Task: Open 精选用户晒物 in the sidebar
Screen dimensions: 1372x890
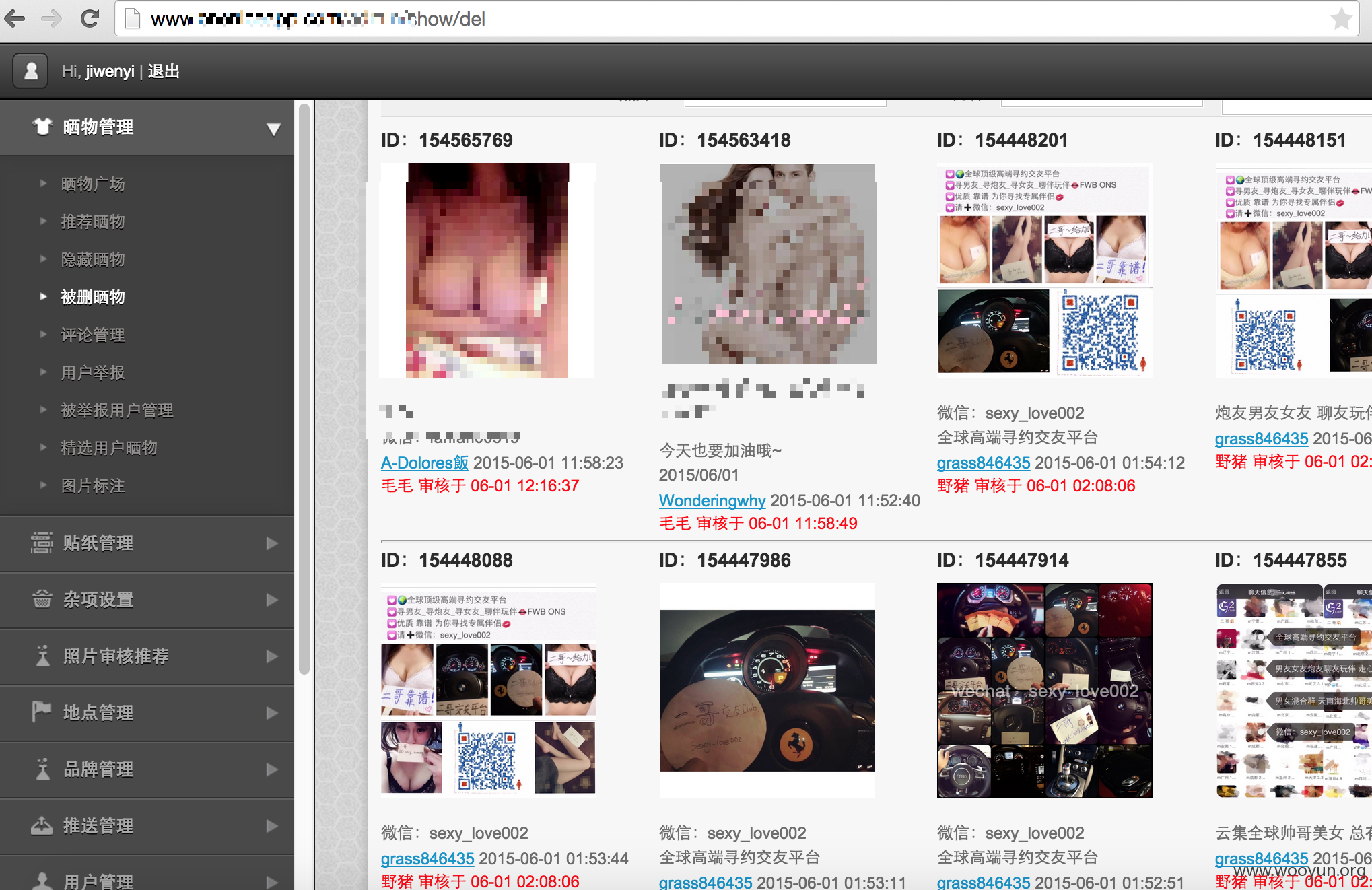Action: pos(109,448)
